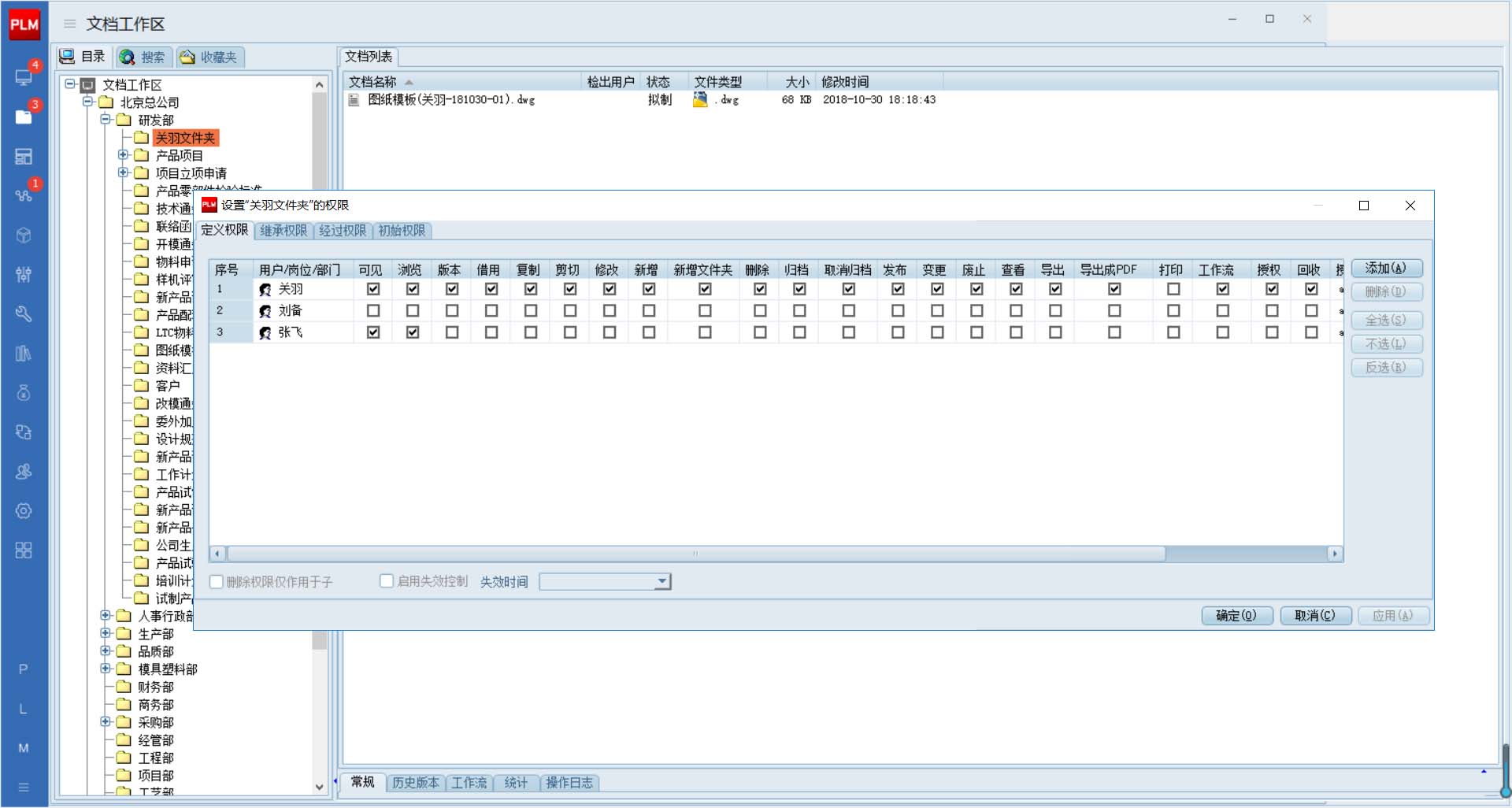Uncheck 浏览 permission for user 张飞
The image size is (1512, 808).
(413, 332)
